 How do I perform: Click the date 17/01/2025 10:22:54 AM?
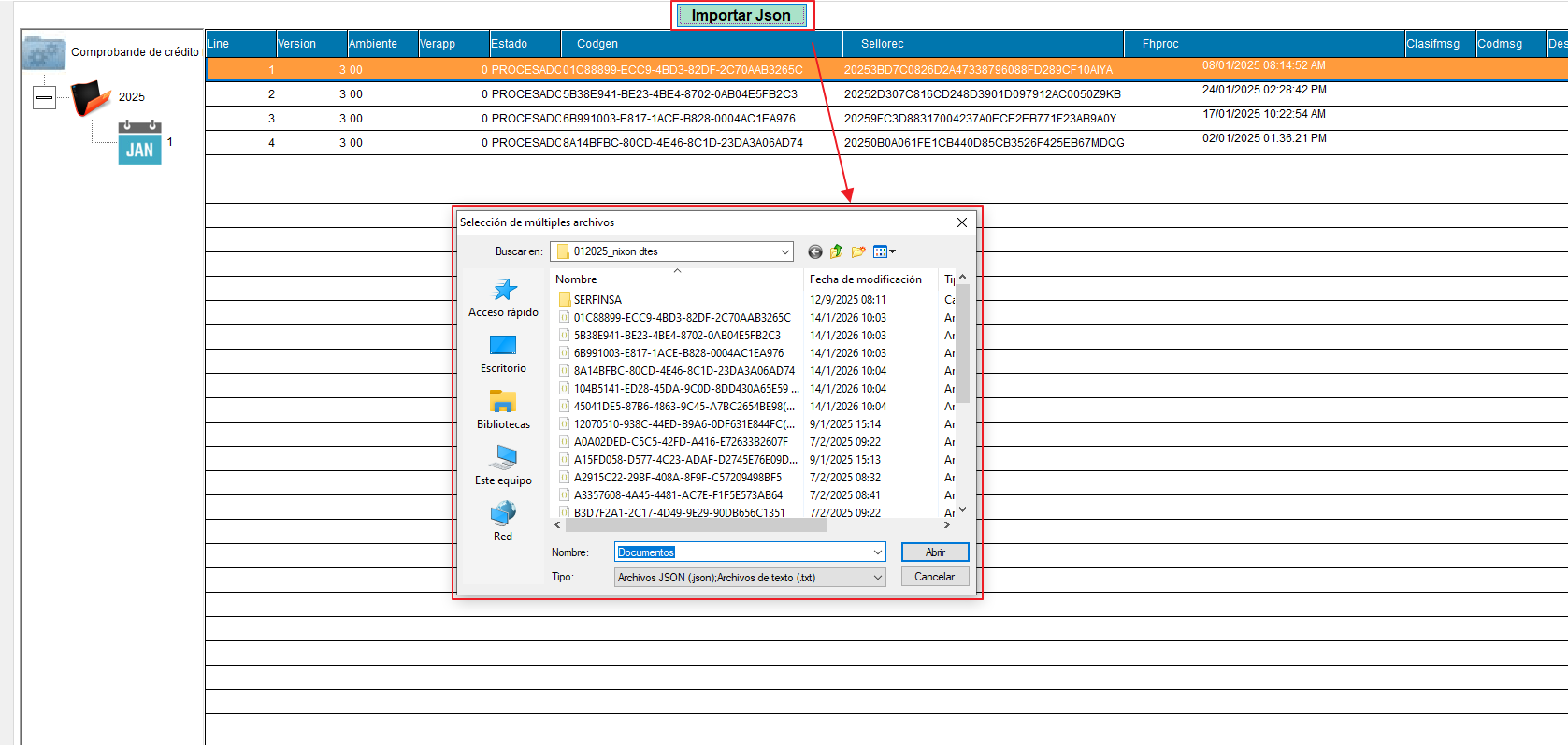click(x=1263, y=114)
